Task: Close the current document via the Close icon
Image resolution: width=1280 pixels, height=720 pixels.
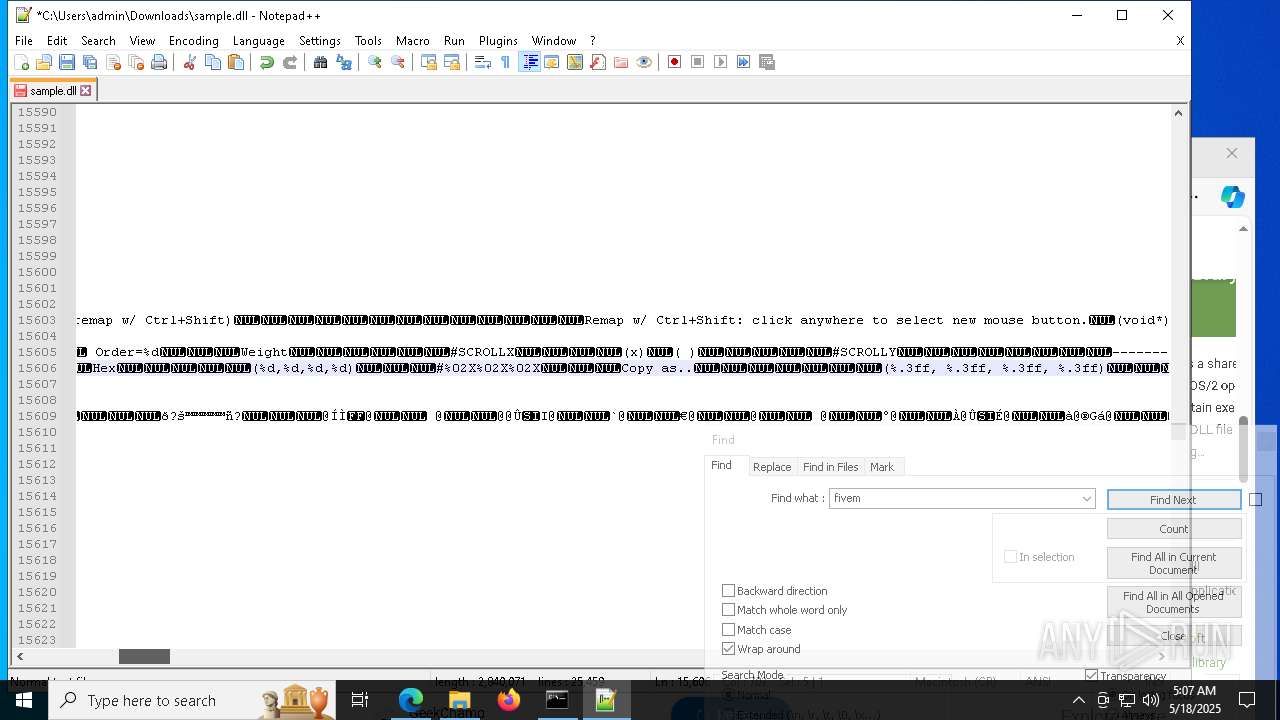Action: (113, 62)
